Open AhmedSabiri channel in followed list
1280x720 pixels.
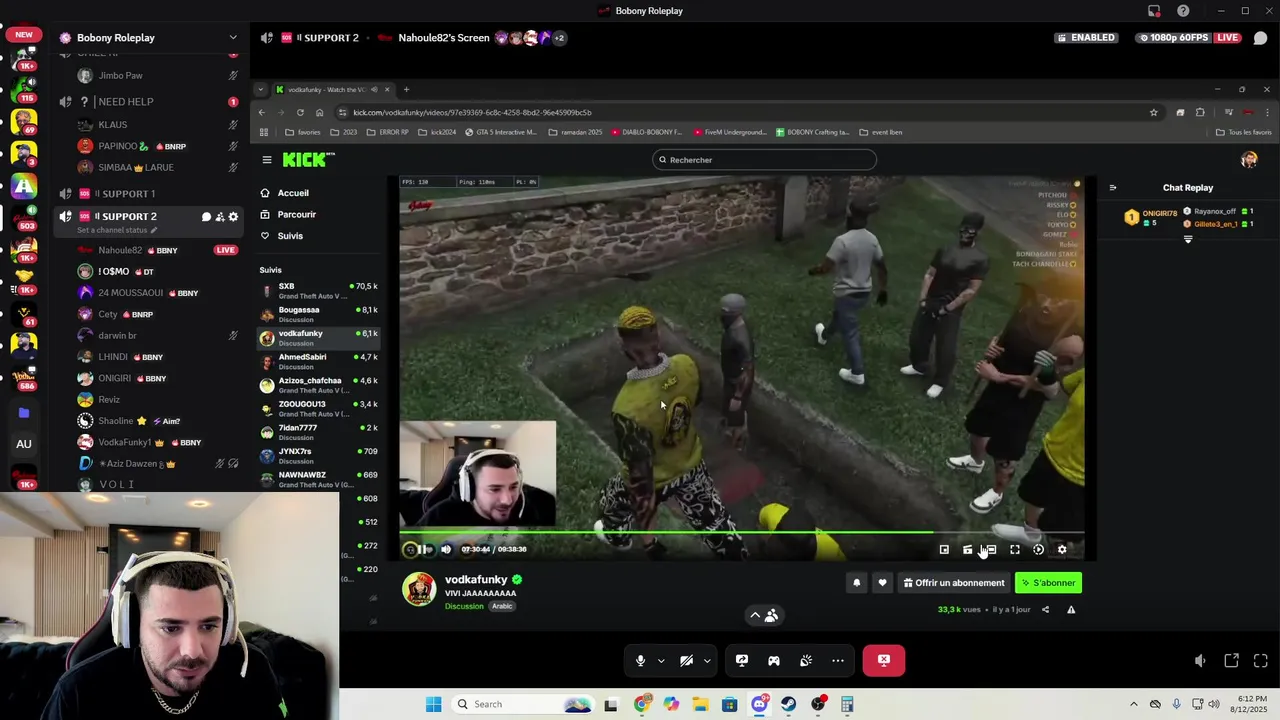click(318, 361)
